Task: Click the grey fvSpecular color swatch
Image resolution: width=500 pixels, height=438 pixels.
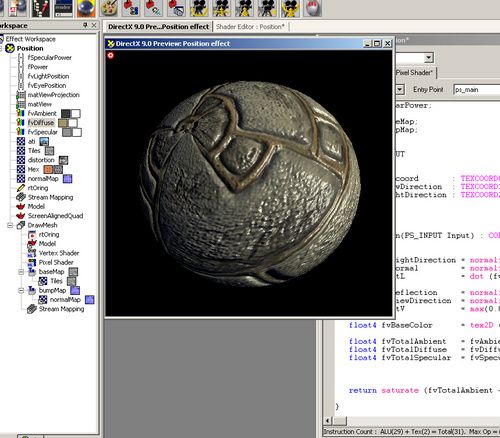Action: pyautogui.click(x=67, y=132)
